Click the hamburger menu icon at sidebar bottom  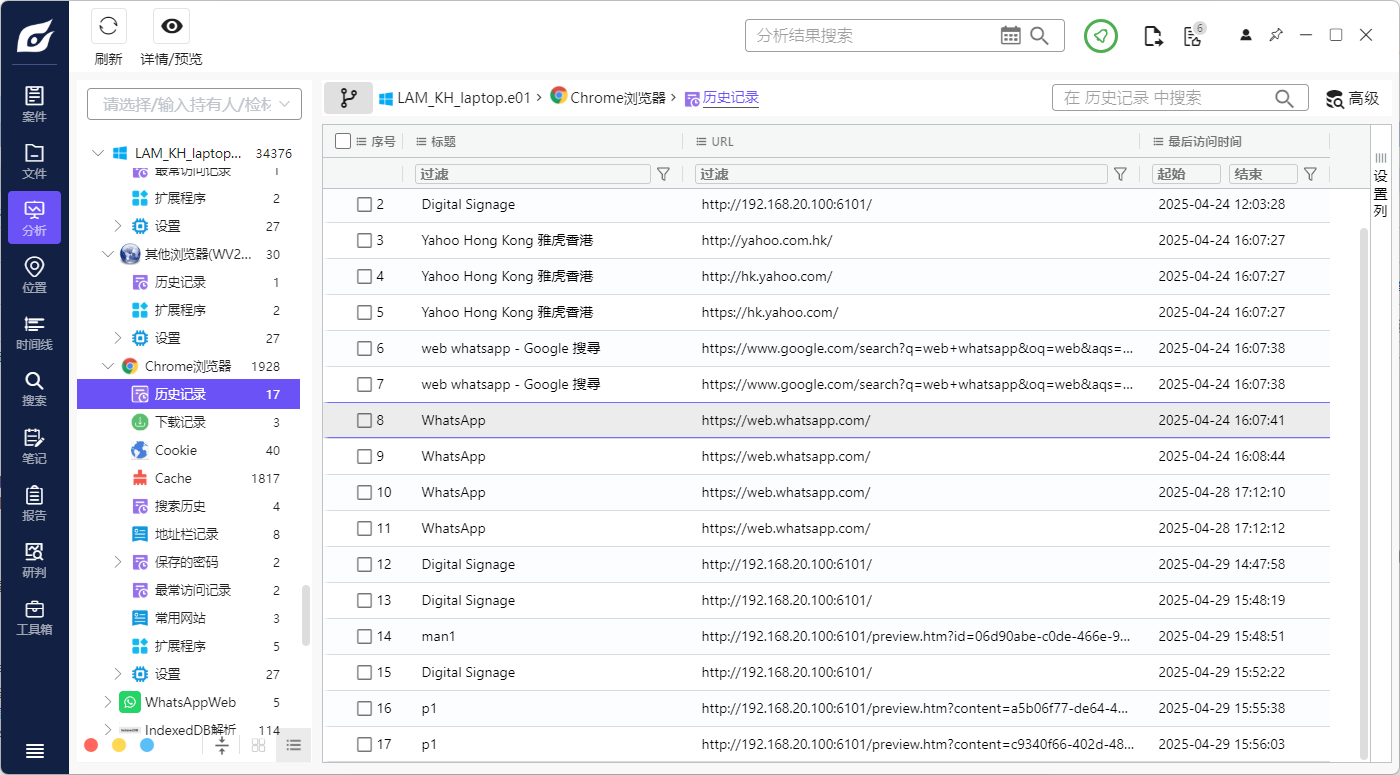pyautogui.click(x=34, y=751)
